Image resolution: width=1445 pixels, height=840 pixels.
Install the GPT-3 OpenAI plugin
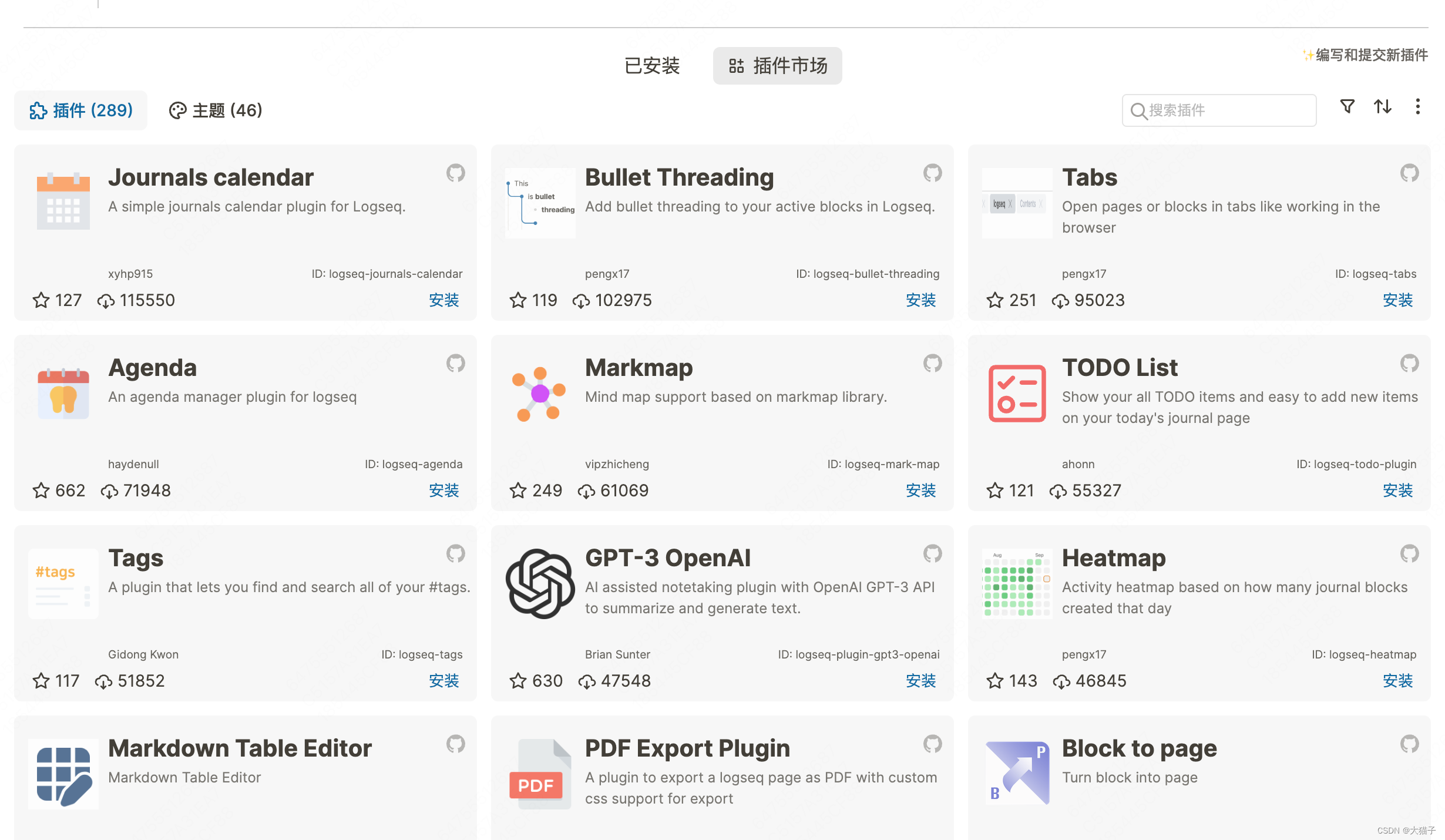tap(921, 681)
